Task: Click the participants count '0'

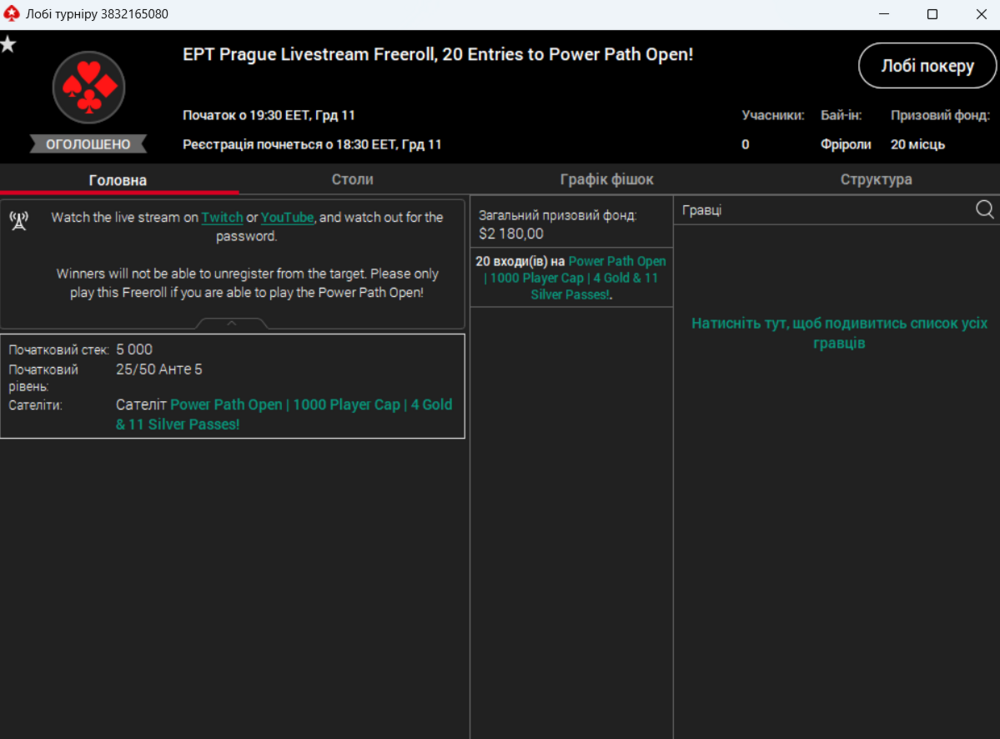Action: click(745, 145)
